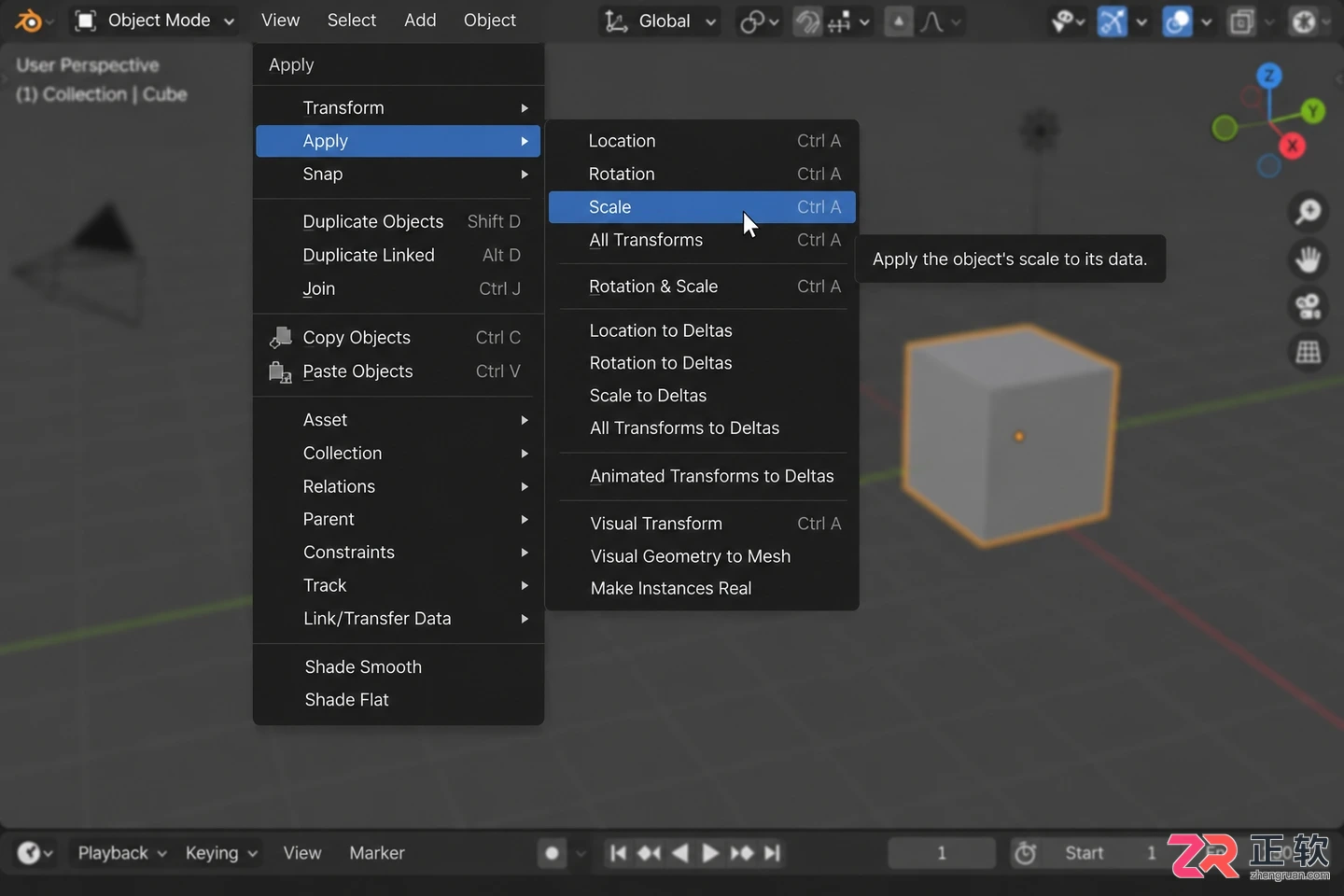This screenshot has width=1344, height=896.
Task: Toggle X-ray view
Action: (x=1241, y=21)
